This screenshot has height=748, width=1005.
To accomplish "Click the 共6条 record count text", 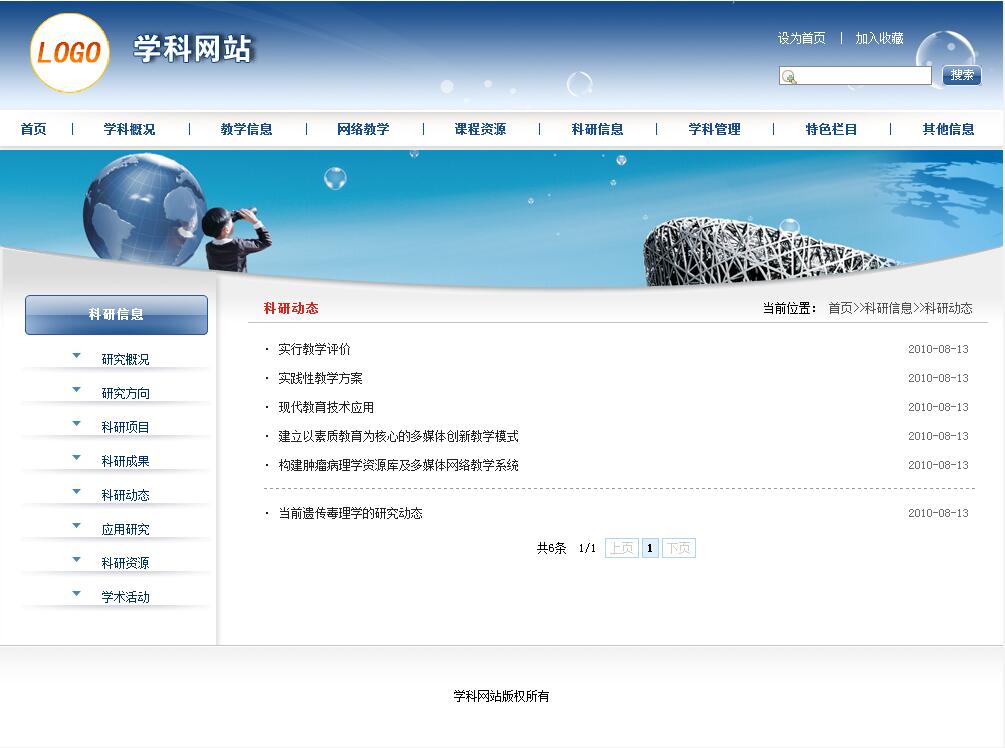I will 551,548.
